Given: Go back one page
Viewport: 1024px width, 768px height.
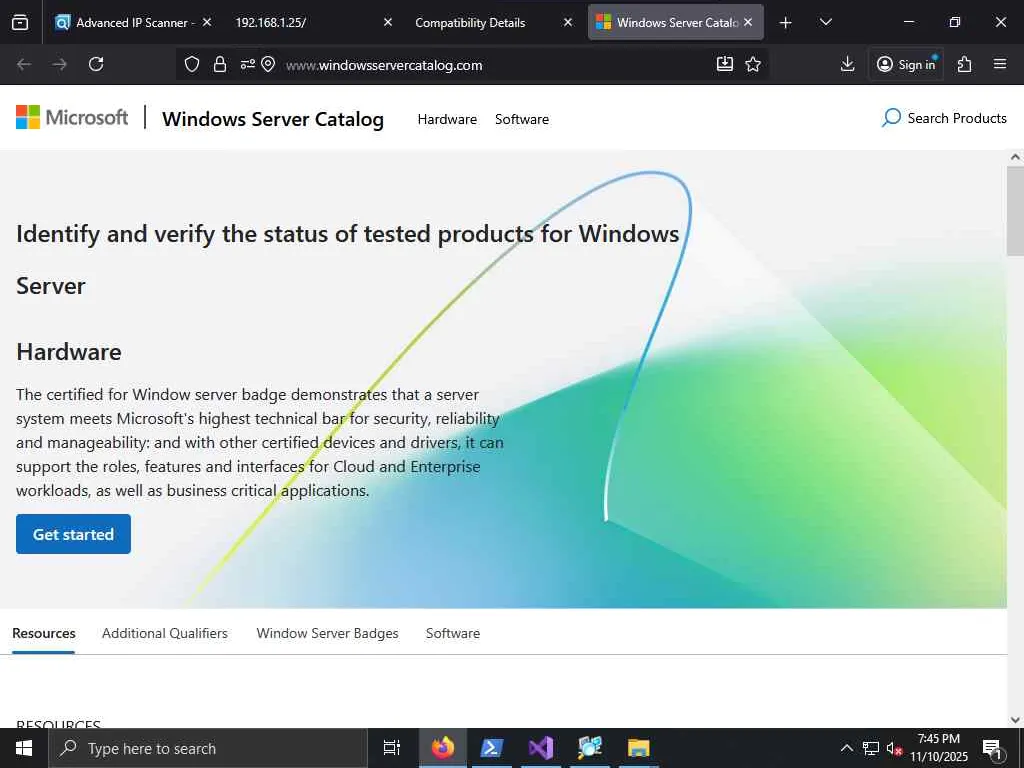Looking at the screenshot, I should [24, 64].
